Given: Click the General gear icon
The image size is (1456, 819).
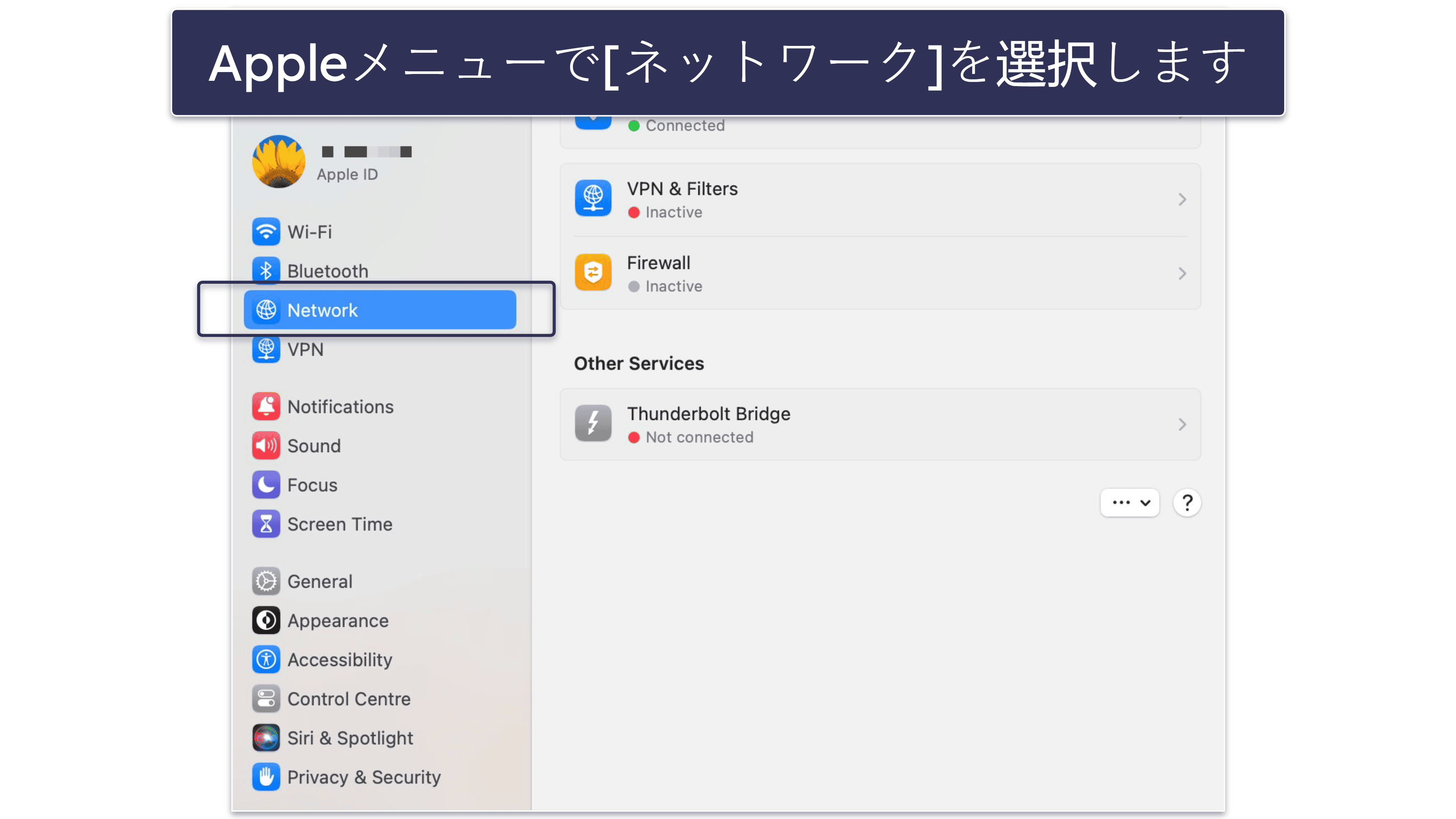Looking at the screenshot, I should tap(265, 581).
